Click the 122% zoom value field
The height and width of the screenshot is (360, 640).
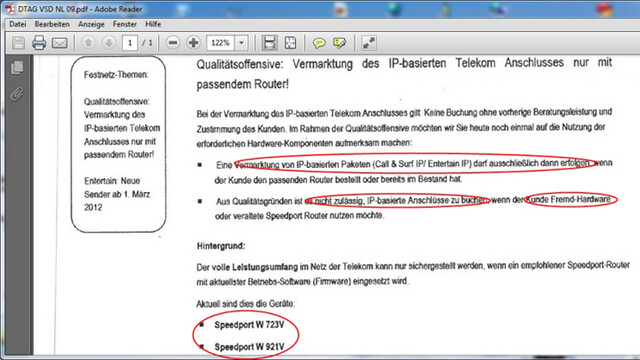[221, 43]
